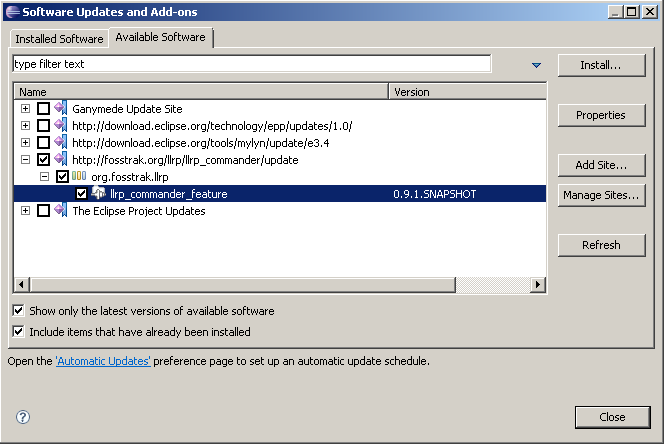This screenshot has height=444, width=664.
Task: Open the Manage Sites... dialog
Action: tap(601, 195)
